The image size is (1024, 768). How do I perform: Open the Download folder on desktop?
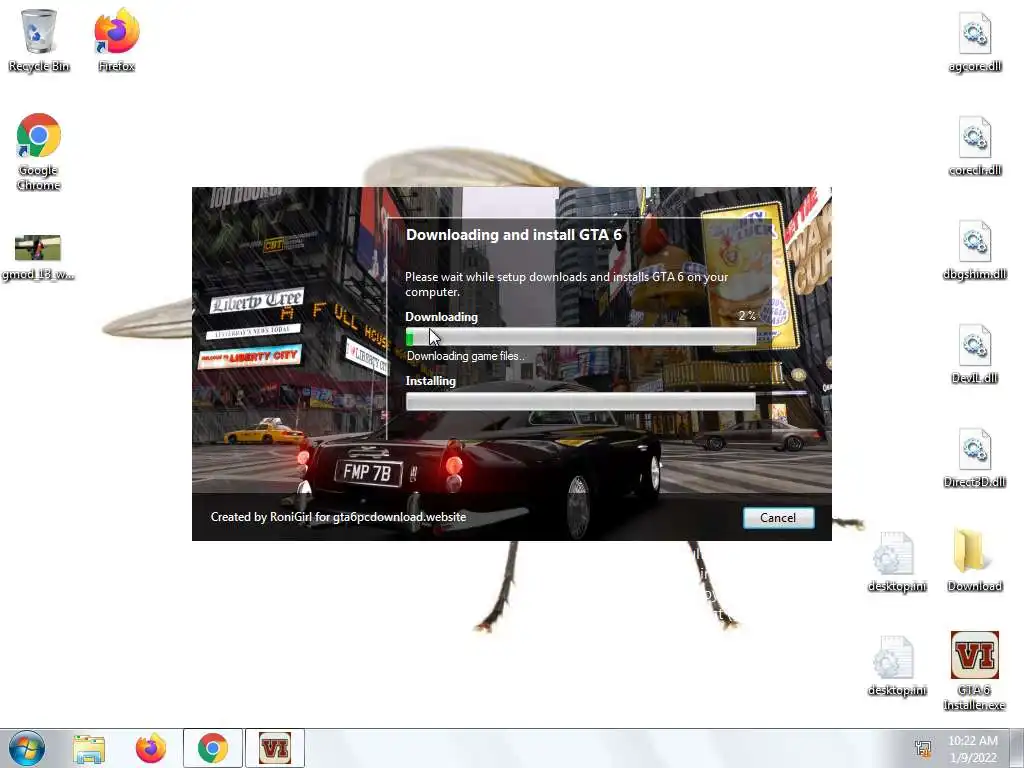[x=974, y=561]
